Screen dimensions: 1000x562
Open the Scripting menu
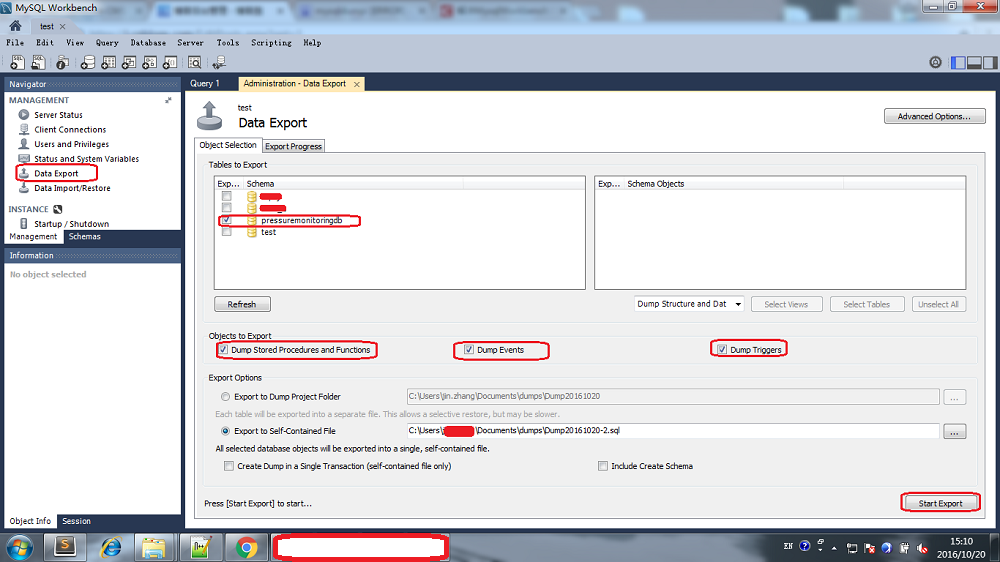click(x=271, y=43)
